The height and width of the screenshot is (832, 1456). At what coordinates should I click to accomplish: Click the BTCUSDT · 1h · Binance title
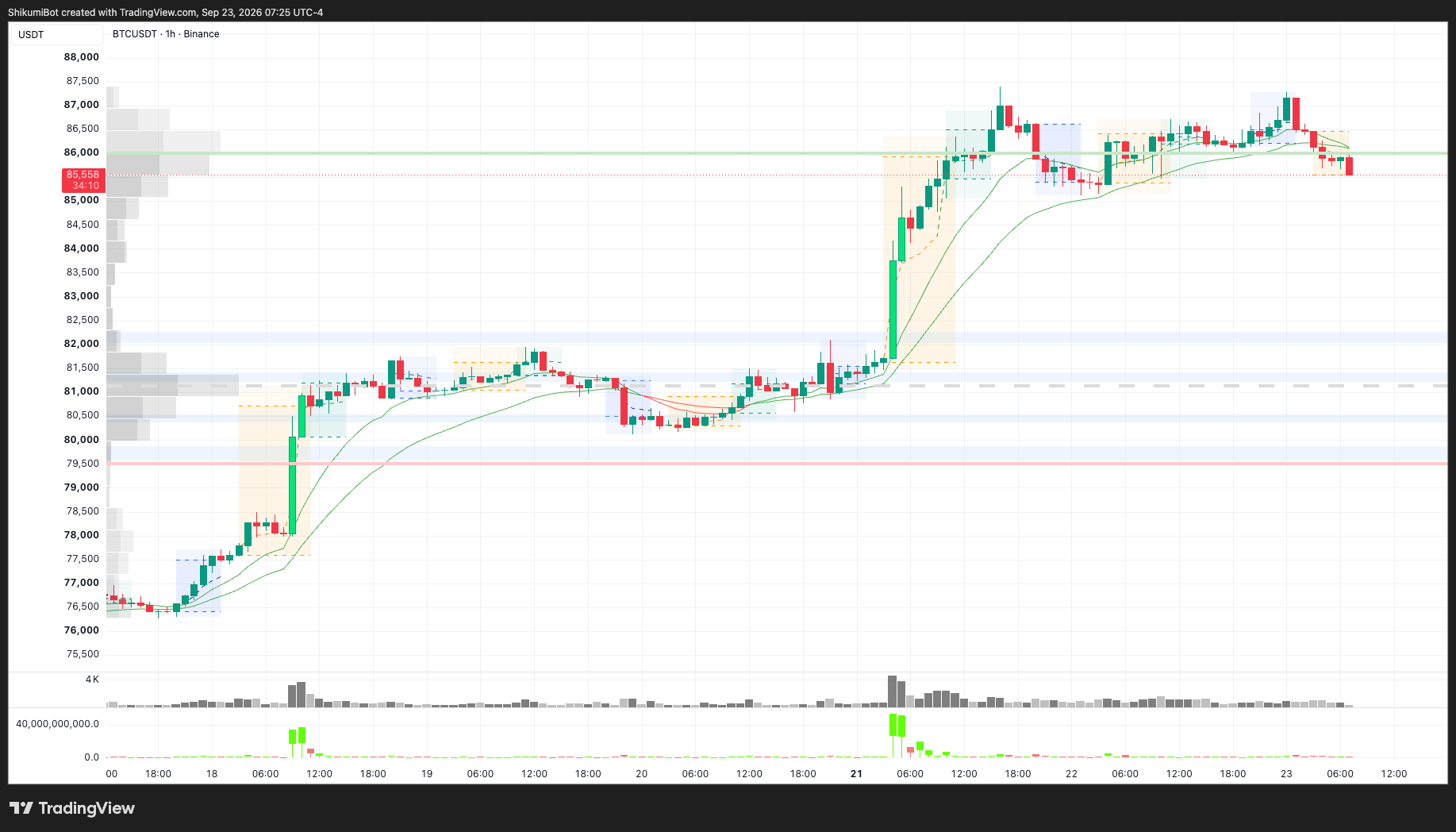[166, 34]
